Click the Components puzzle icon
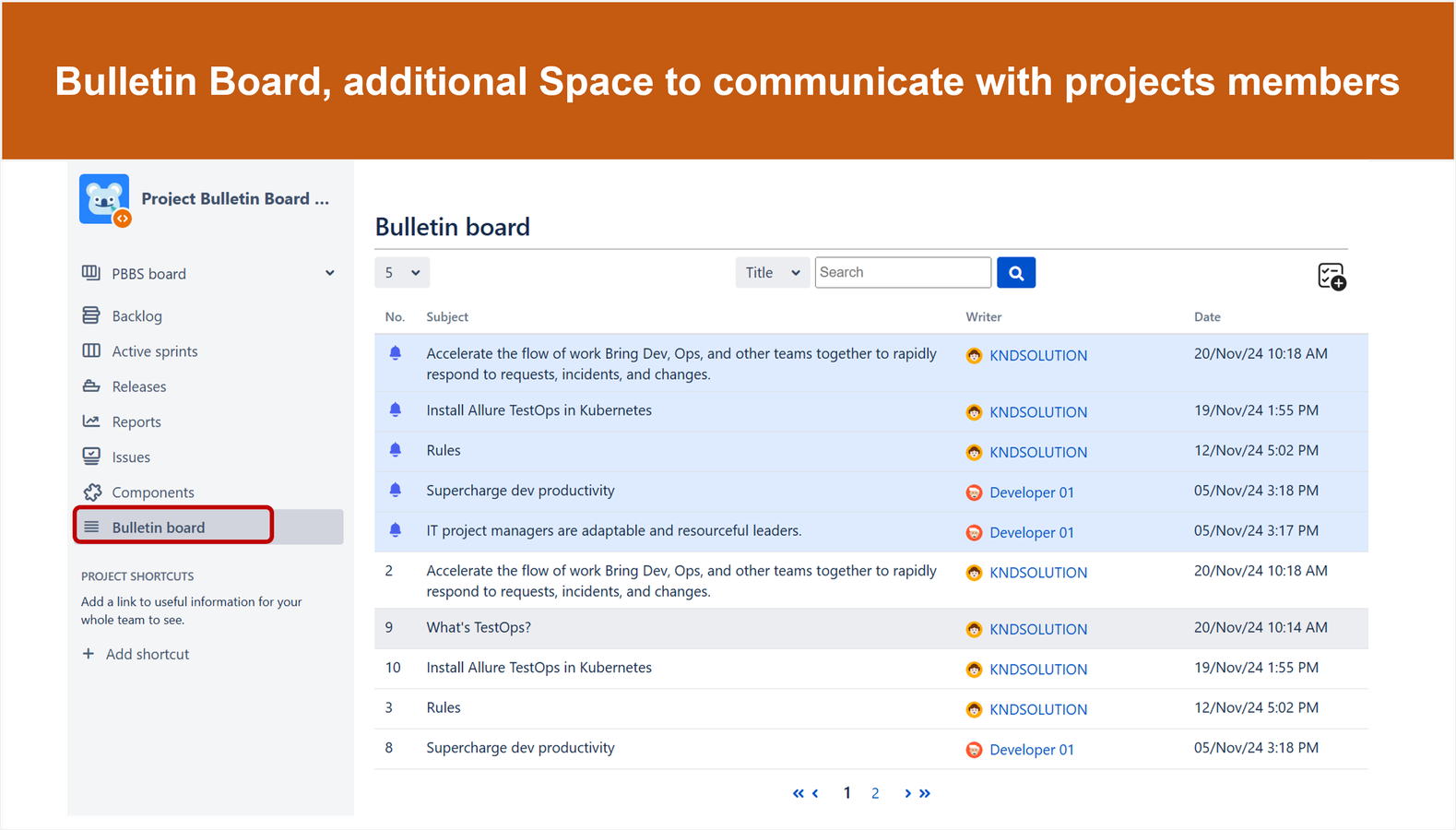This screenshot has width=1456, height=830. [x=92, y=492]
